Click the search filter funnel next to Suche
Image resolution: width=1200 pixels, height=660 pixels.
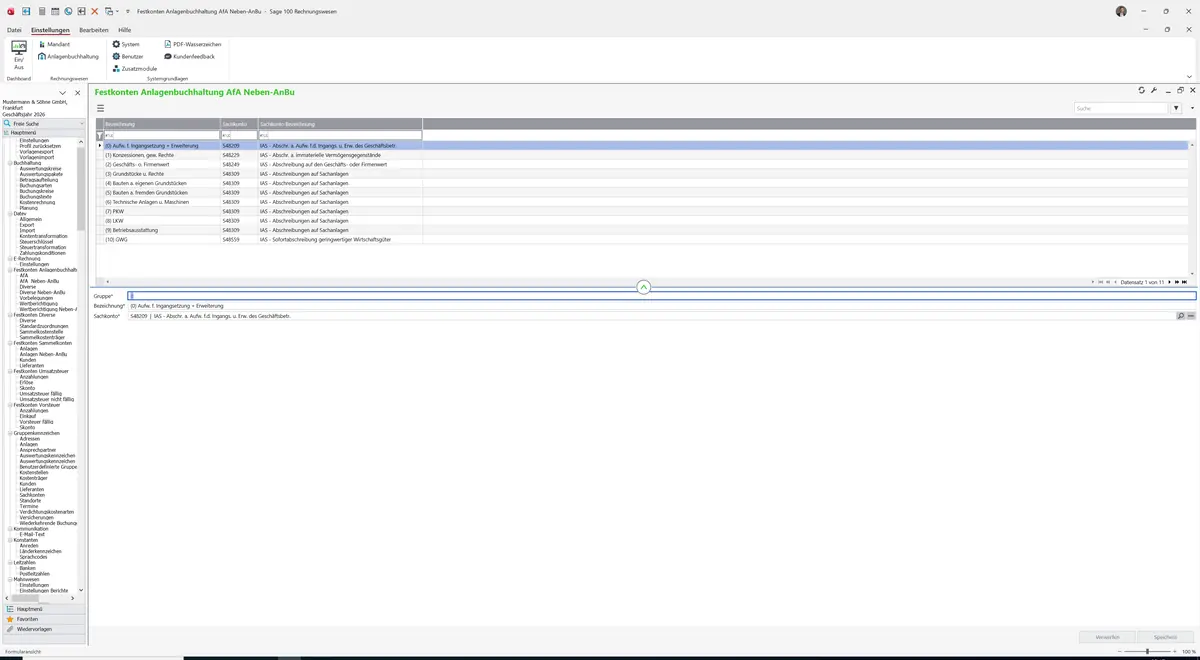tap(1177, 108)
